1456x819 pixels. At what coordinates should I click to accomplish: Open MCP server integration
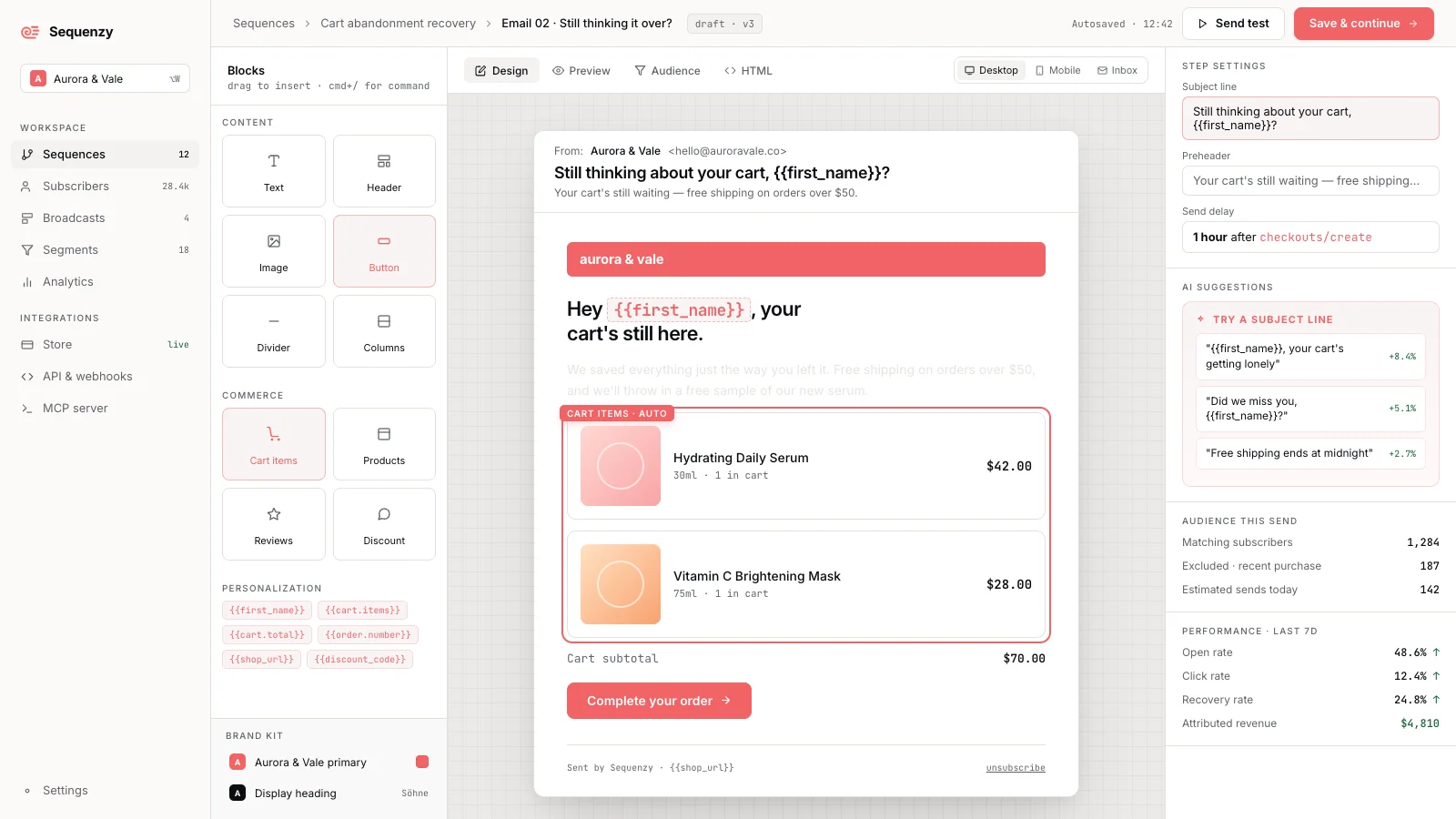point(105,409)
